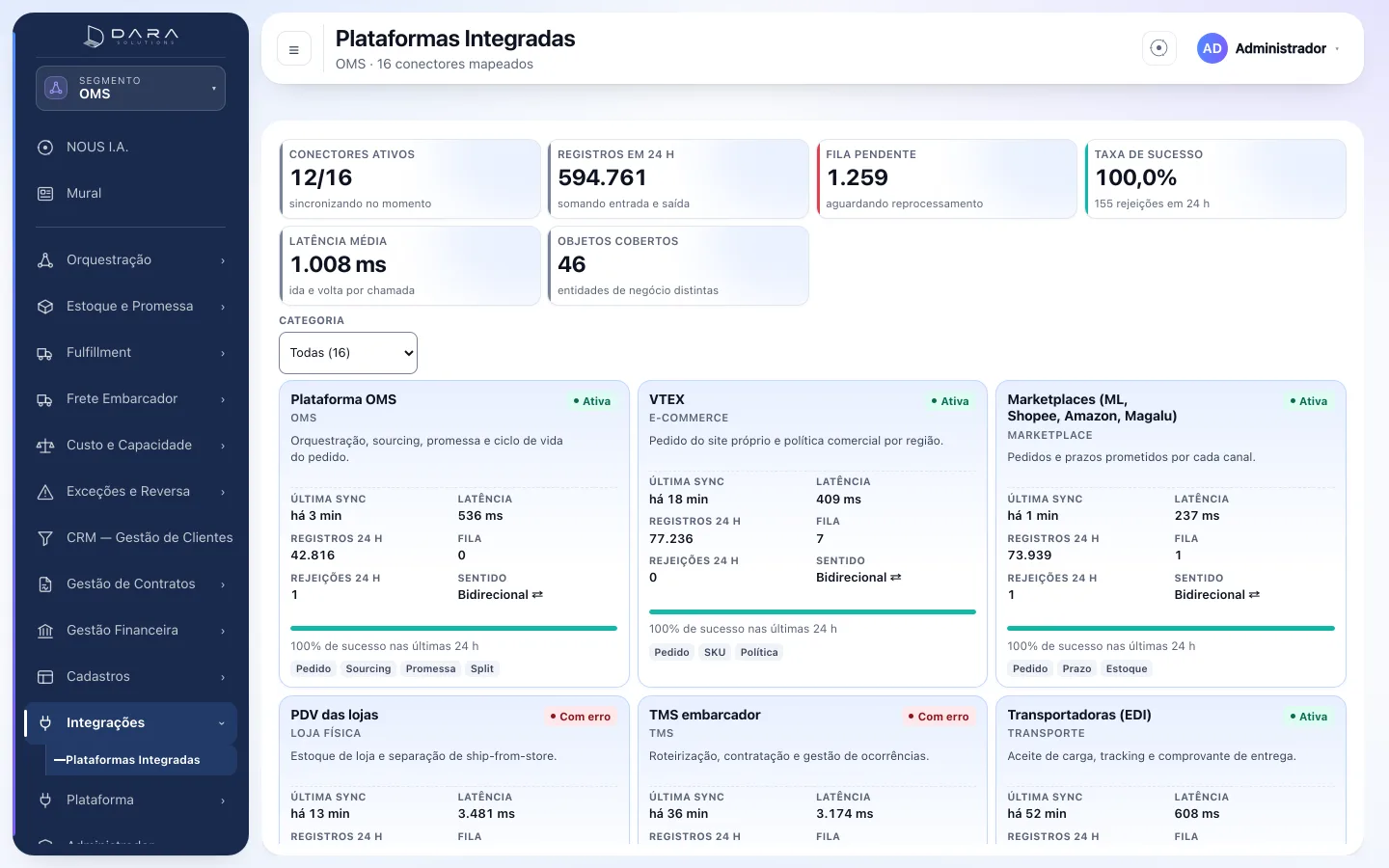
Task: Click the Latência Média 1.008 ms card
Action: click(x=410, y=266)
